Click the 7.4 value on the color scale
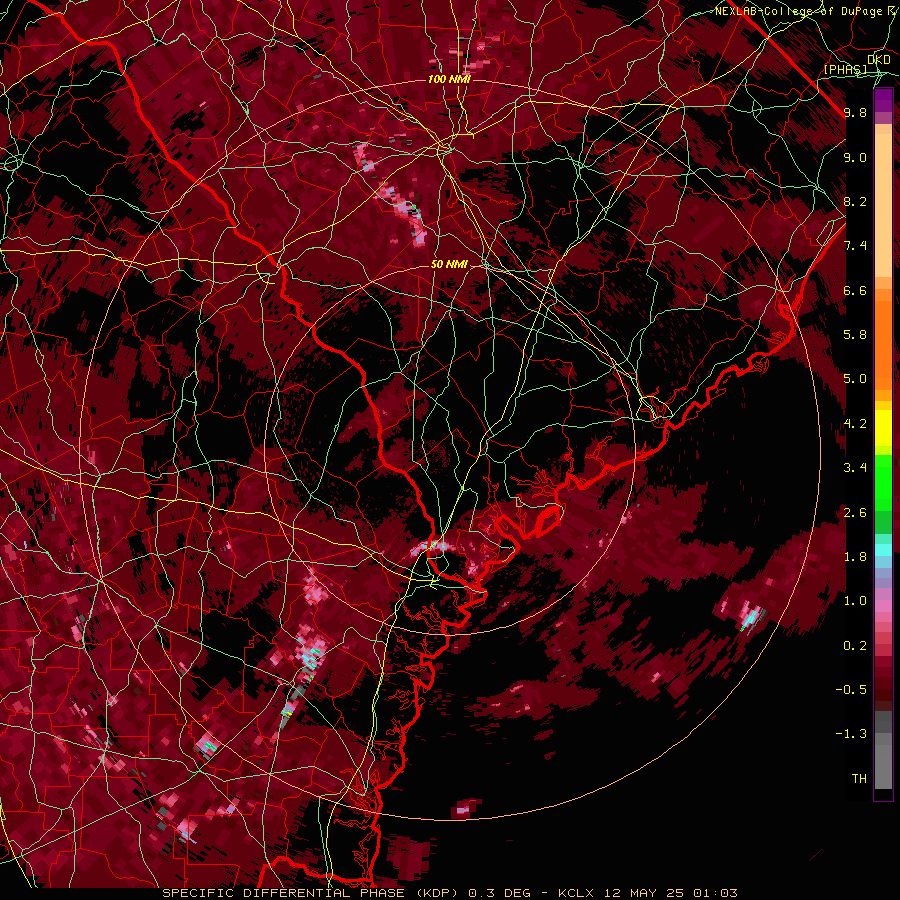 (855, 246)
